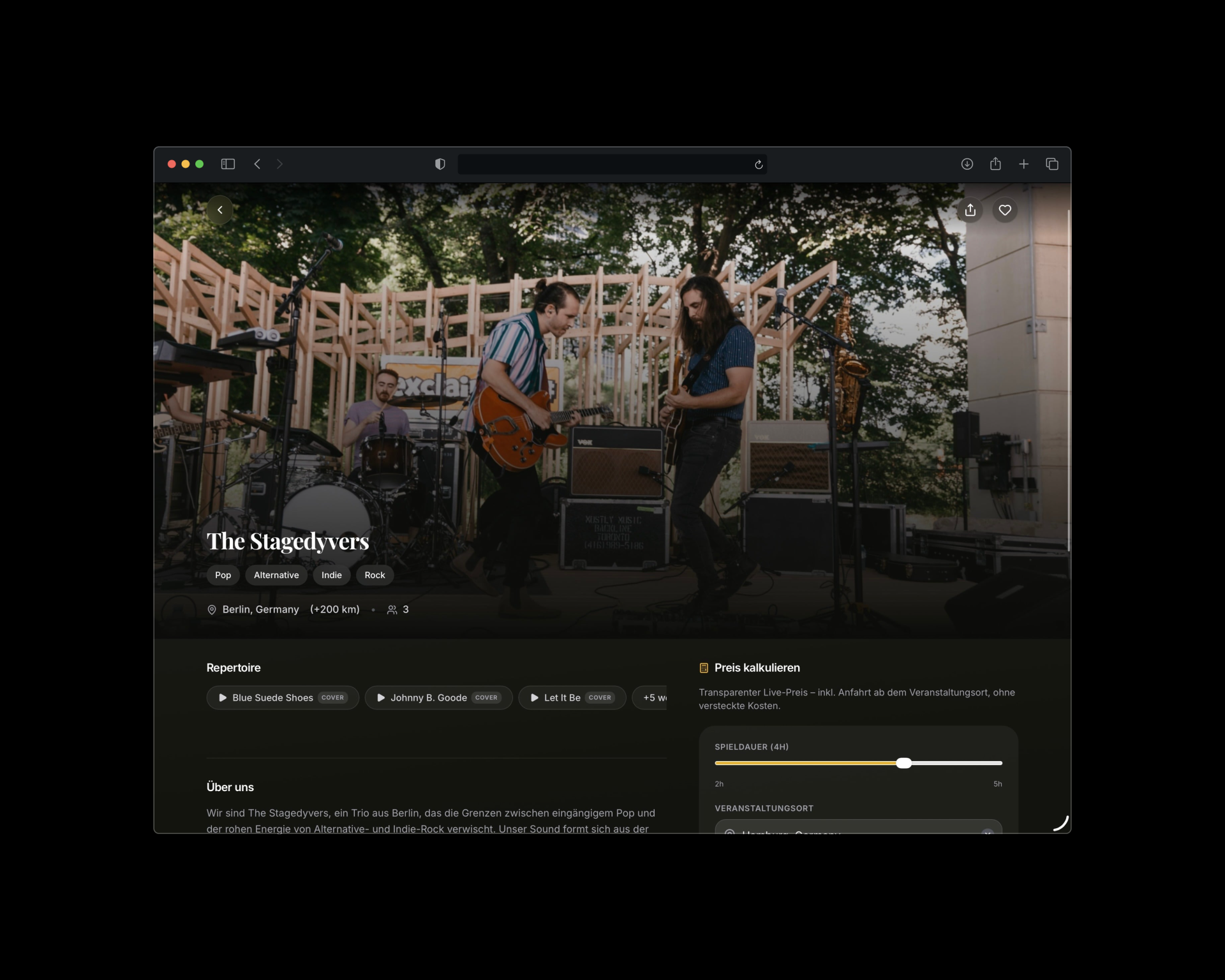
Task: Click the 5h end of the duration slider
Action: [x=998, y=784]
